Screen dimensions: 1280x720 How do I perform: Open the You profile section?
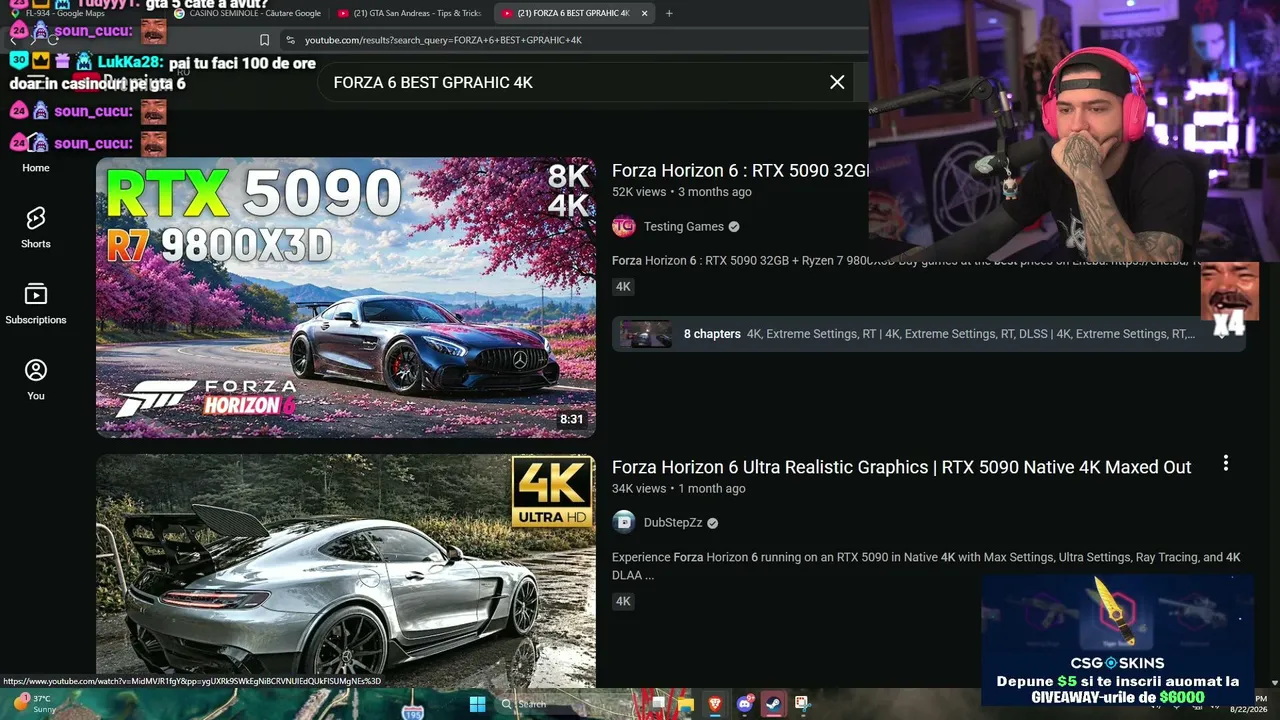(36, 379)
